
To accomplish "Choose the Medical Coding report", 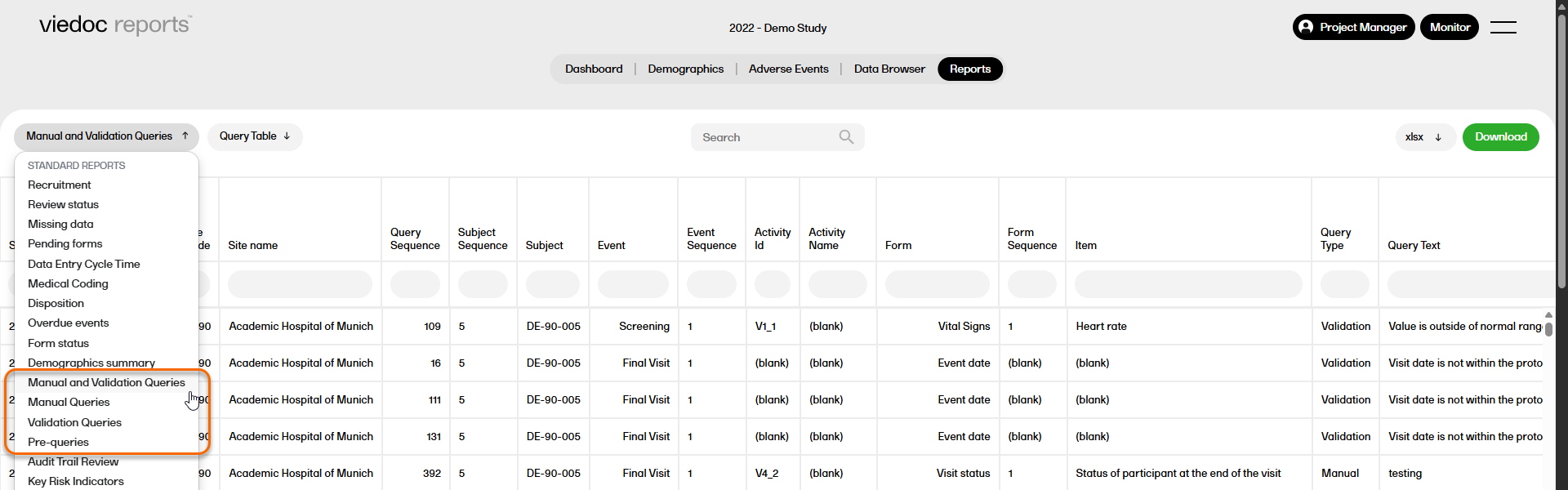I will [x=68, y=284].
